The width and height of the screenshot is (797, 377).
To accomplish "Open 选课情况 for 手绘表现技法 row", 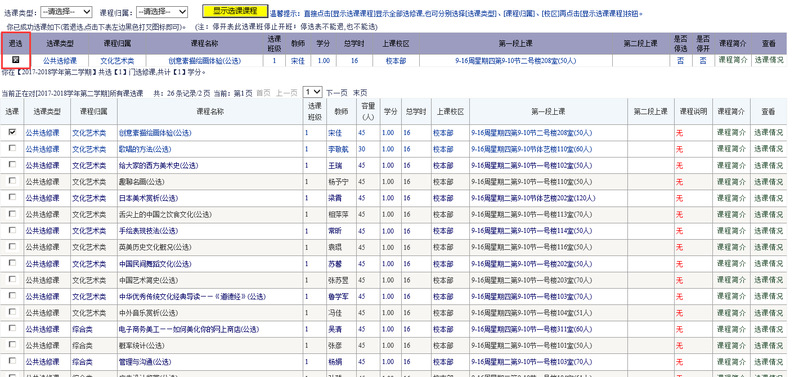I will pos(769,231).
